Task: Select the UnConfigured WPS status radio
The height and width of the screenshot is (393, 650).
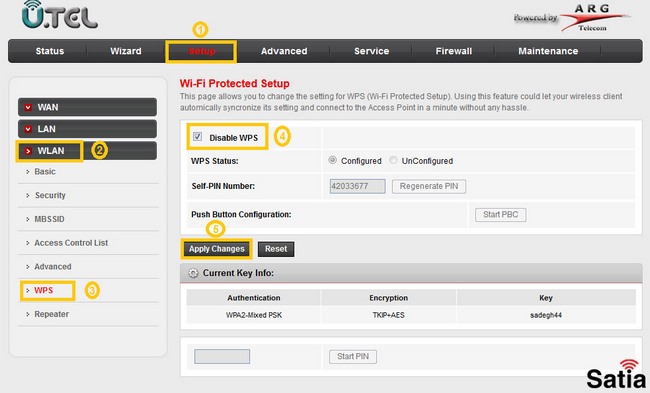Action: tap(393, 160)
